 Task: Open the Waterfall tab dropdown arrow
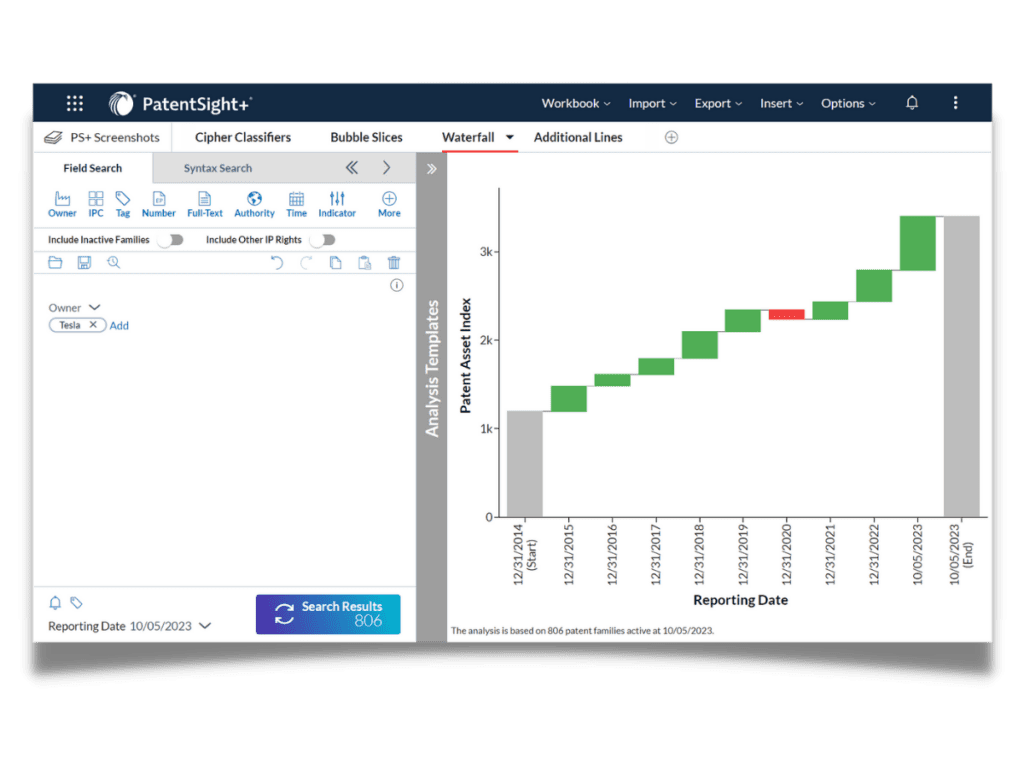[509, 137]
